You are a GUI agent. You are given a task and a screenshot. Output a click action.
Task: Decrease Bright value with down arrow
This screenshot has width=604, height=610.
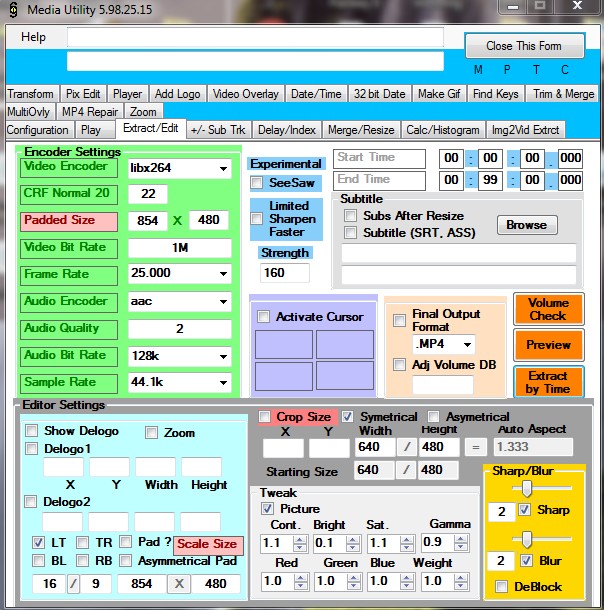[x=353, y=547]
